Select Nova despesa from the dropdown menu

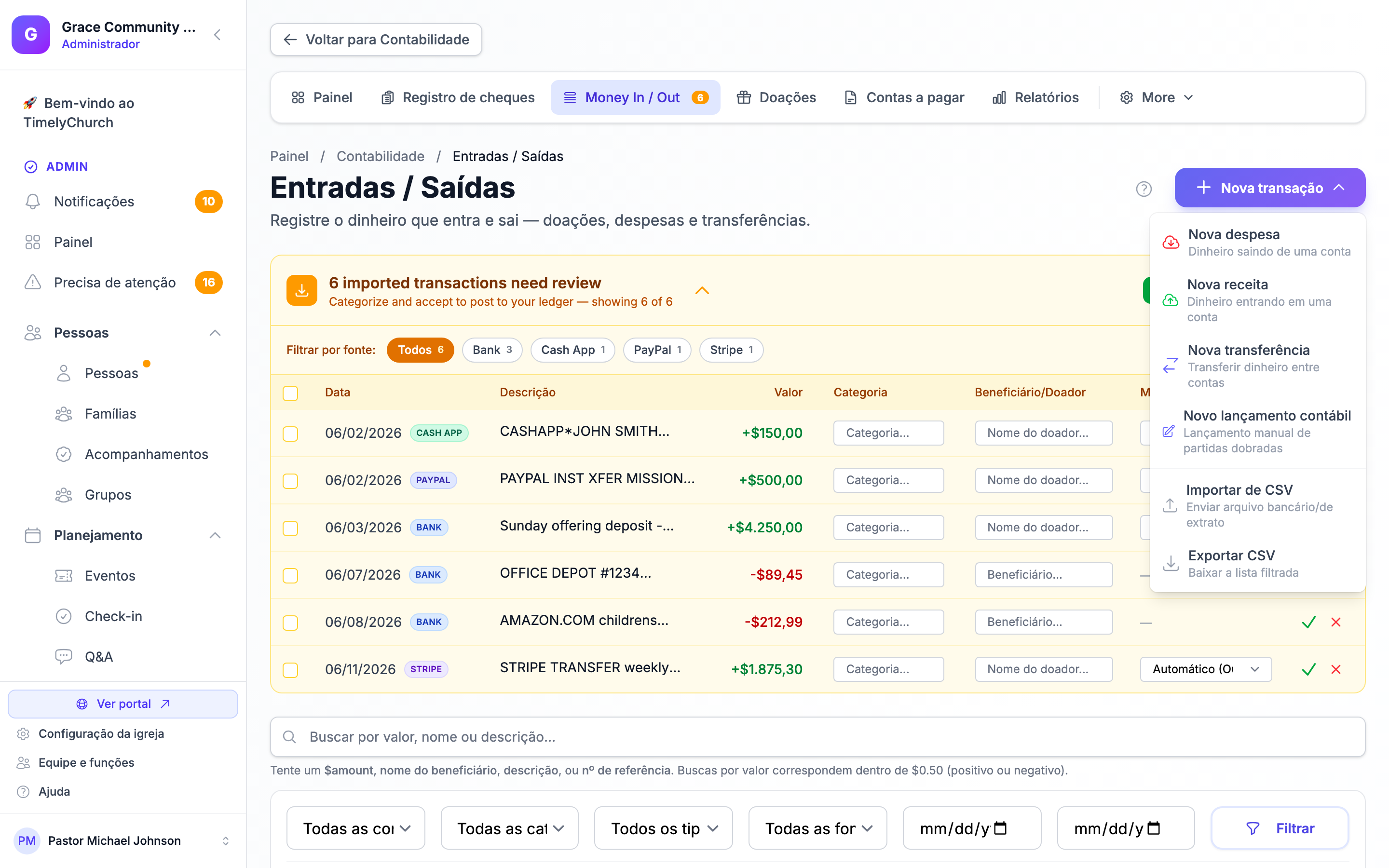[x=1257, y=243]
